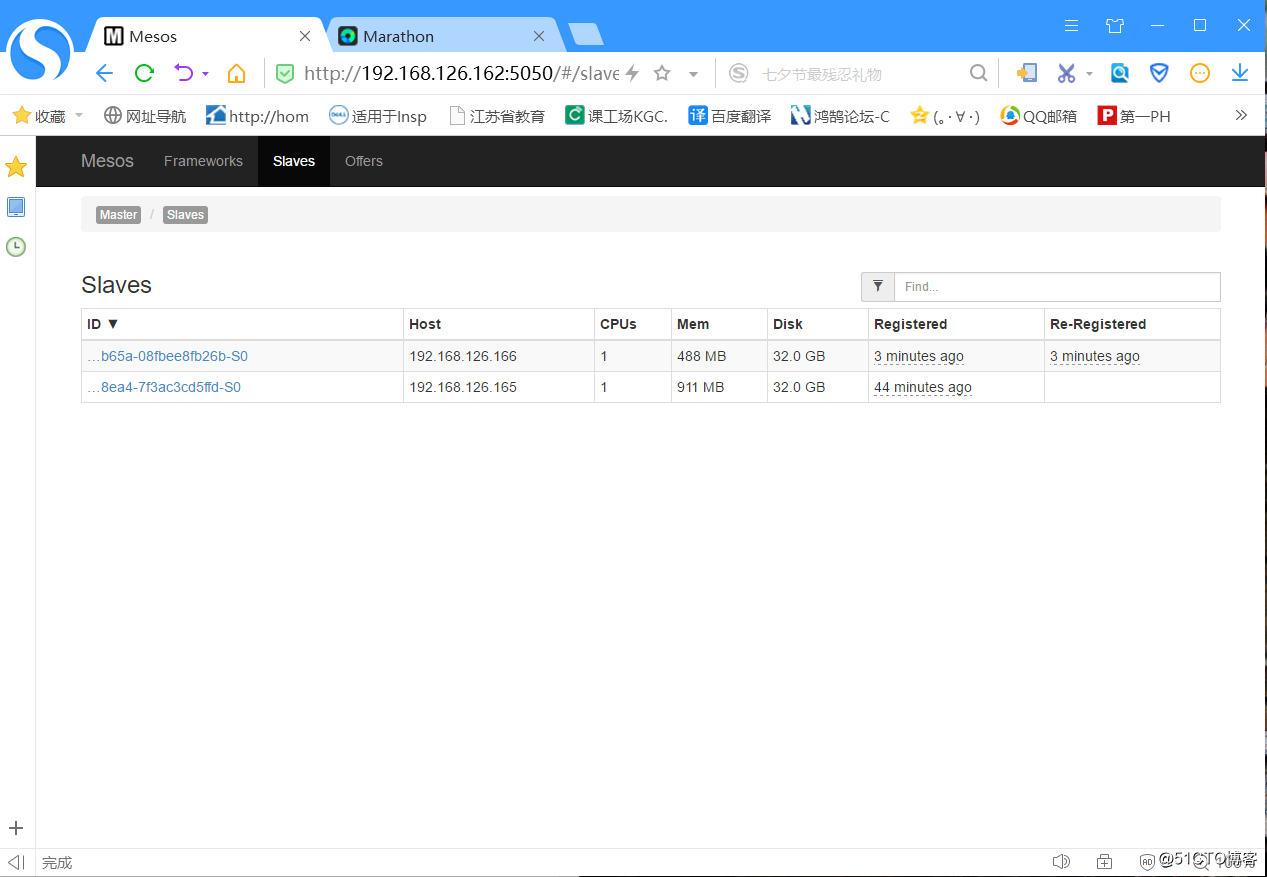
Task: Open the screenshot tool dropdown arrow
Action: 1090,74
